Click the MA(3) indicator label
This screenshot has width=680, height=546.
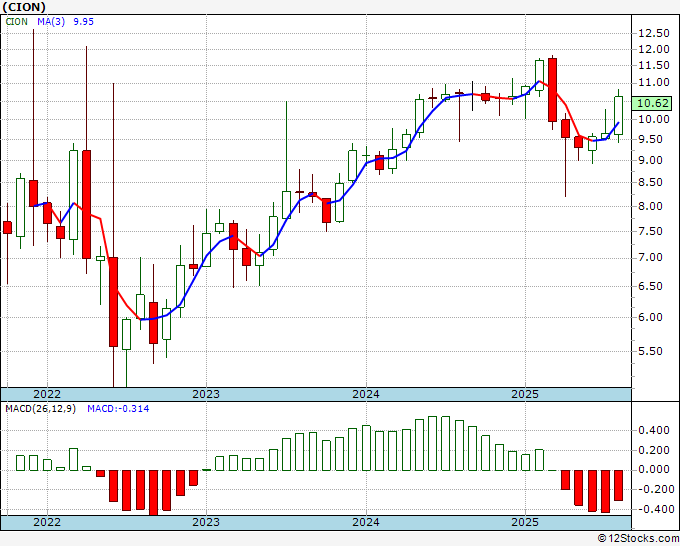point(51,22)
